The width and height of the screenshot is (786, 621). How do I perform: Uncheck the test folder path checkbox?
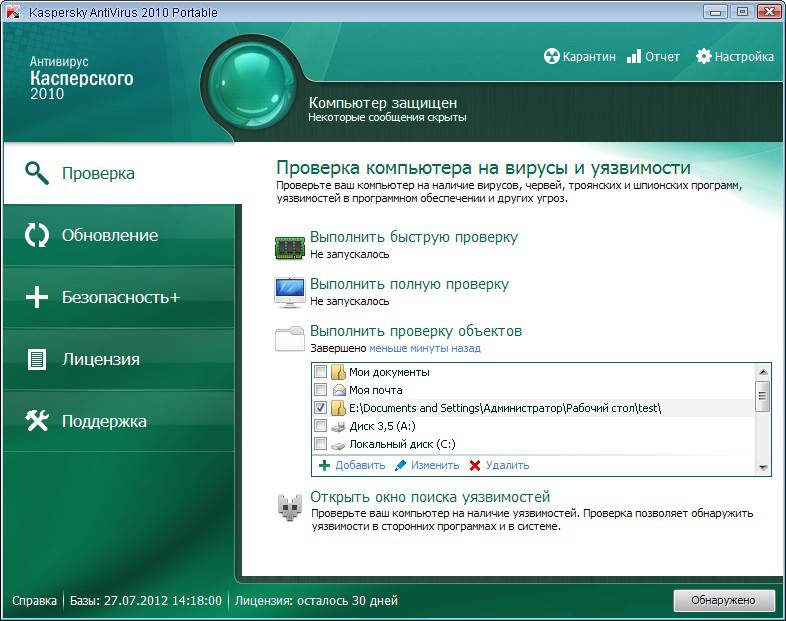tap(320, 407)
